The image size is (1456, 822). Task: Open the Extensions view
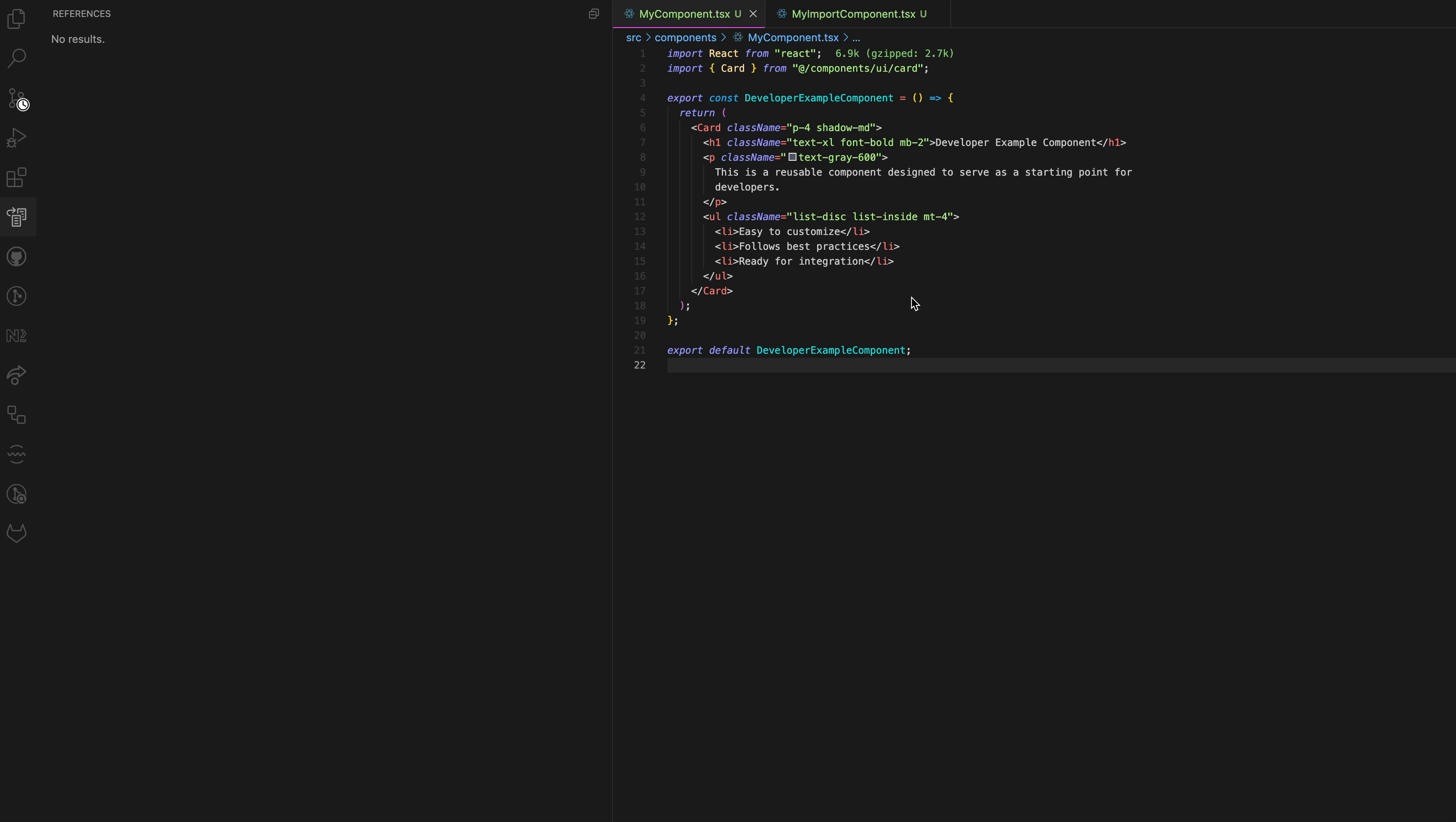tap(17, 177)
